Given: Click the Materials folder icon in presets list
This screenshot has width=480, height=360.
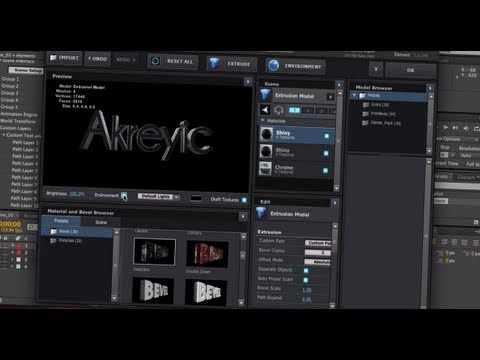Looking at the screenshot, I should (53, 240).
